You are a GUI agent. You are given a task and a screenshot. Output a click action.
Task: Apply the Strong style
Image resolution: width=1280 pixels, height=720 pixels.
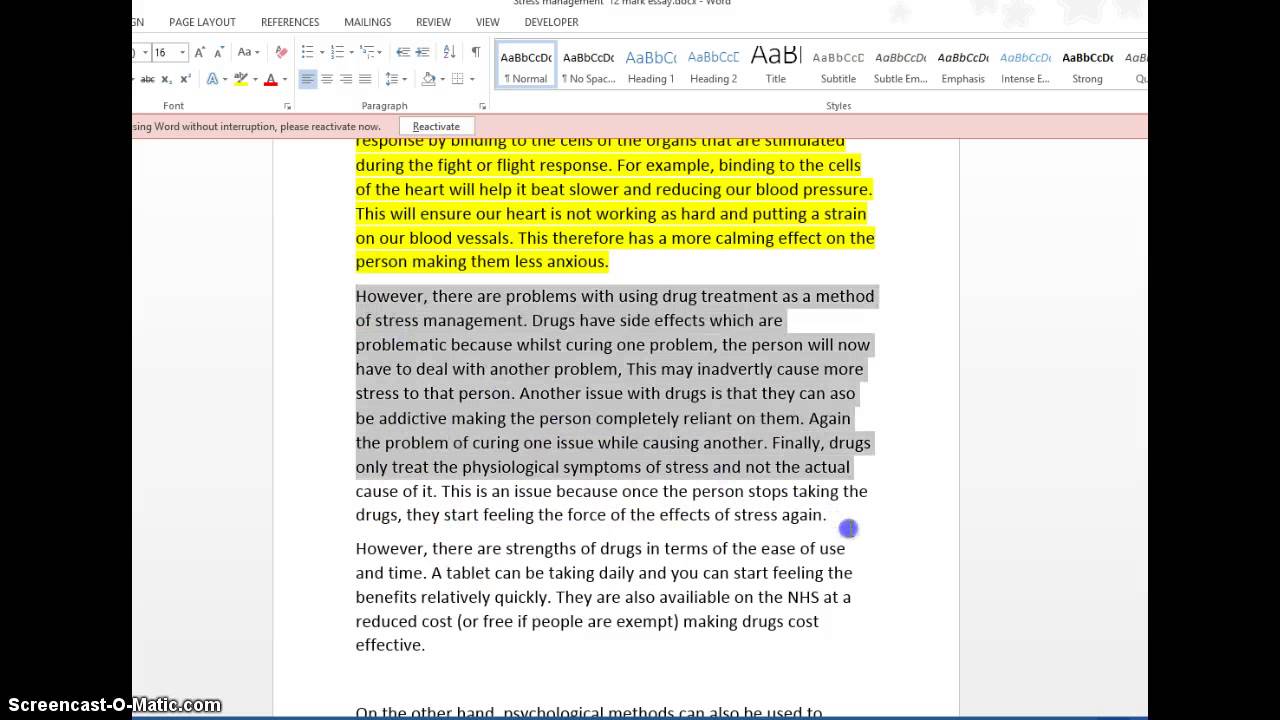pos(1087,66)
